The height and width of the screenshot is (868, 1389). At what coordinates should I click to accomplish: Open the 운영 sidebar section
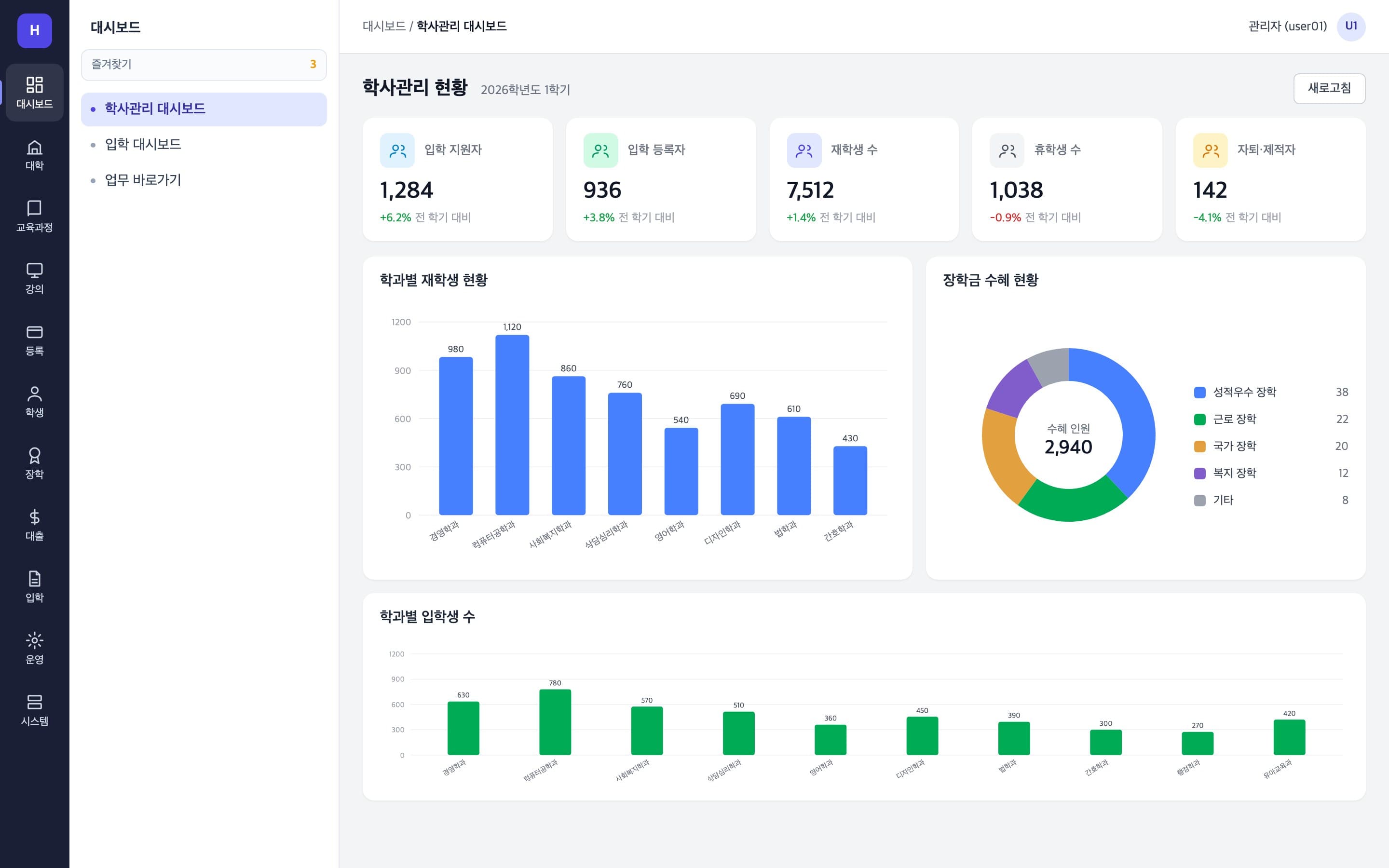(34, 649)
